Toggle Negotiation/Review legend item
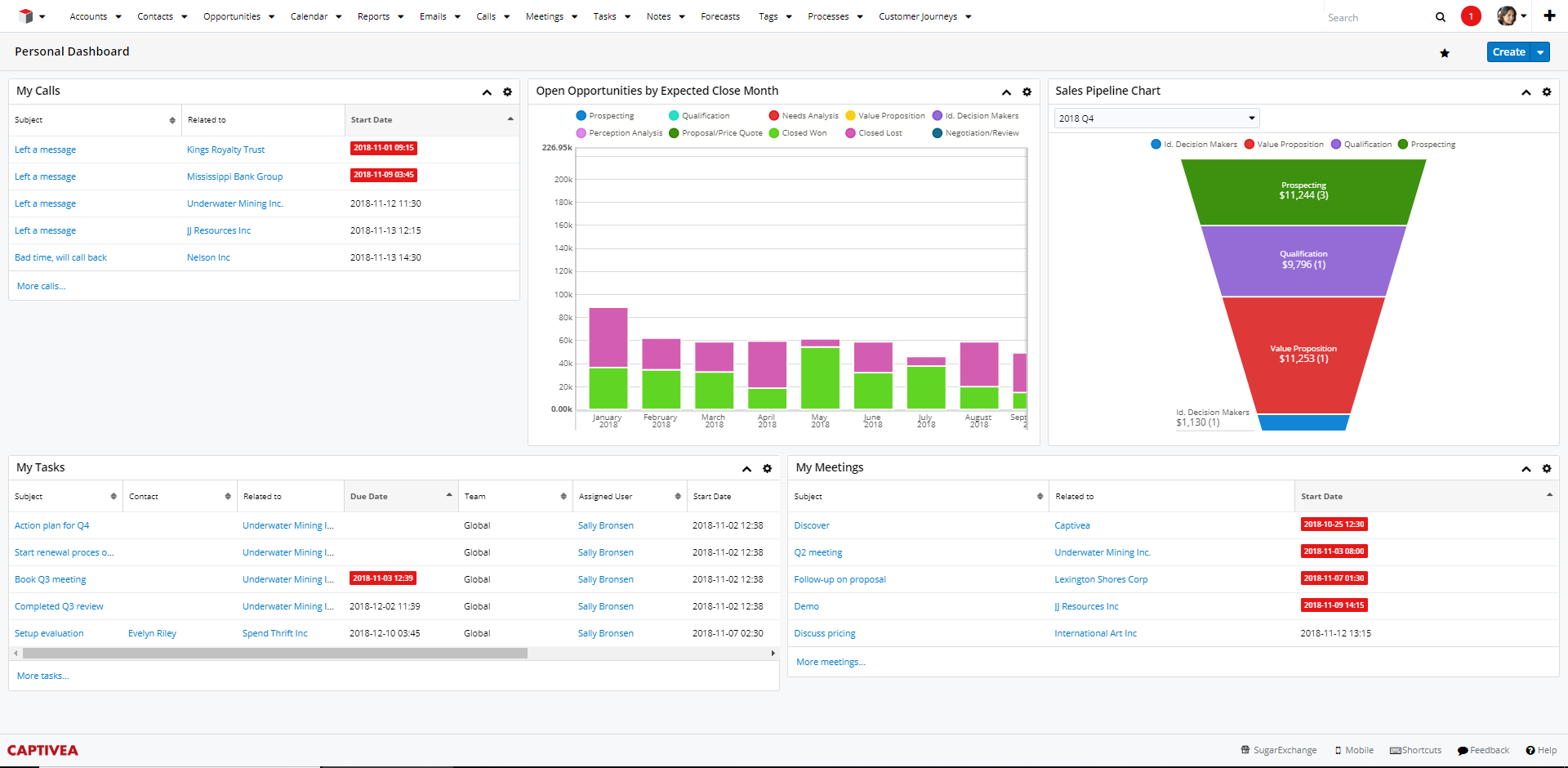Image resolution: width=1568 pixels, height=768 pixels. [976, 133]
